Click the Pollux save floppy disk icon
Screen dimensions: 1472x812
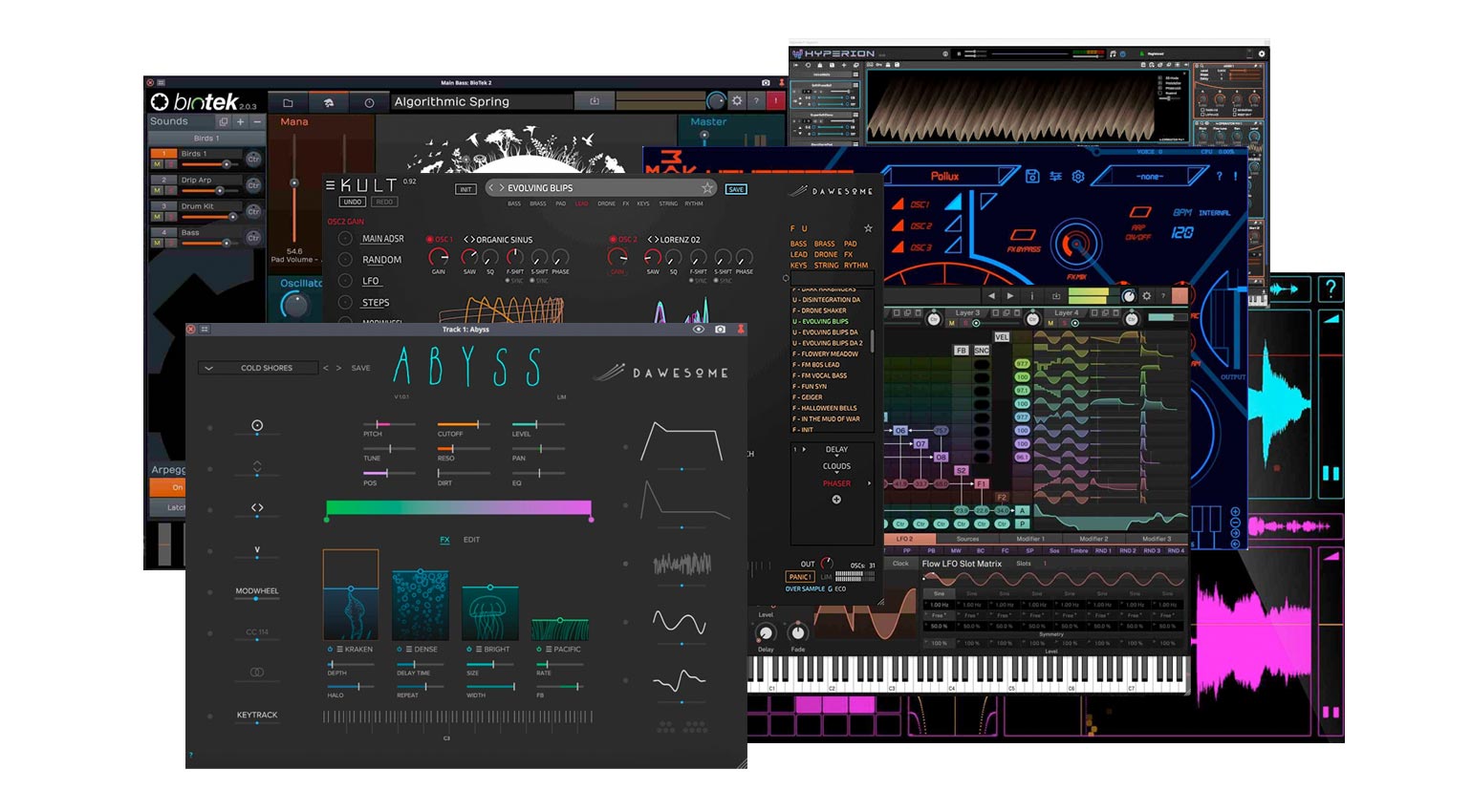pyautogui.click(x=1032, y=176)
